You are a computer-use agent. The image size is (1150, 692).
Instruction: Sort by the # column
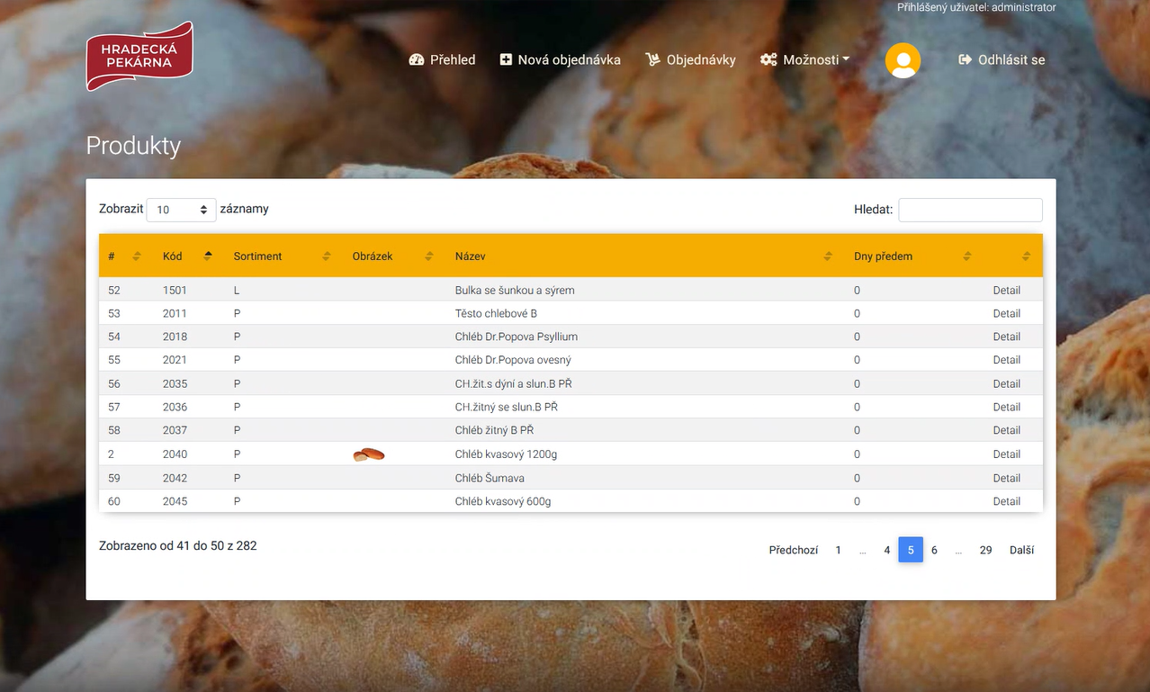point(124,256)
